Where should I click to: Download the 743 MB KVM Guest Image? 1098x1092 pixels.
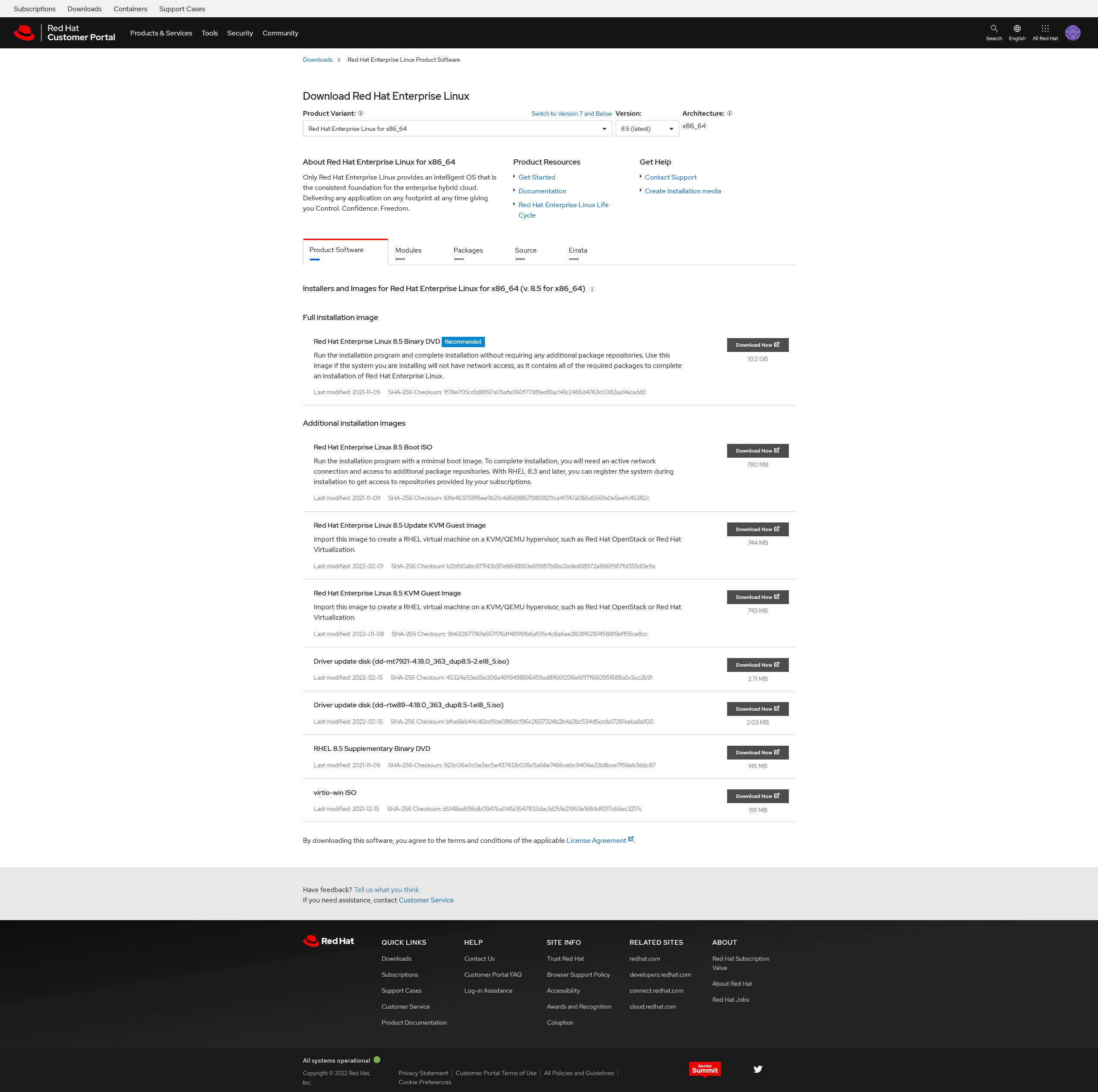(x=758, y=596)
